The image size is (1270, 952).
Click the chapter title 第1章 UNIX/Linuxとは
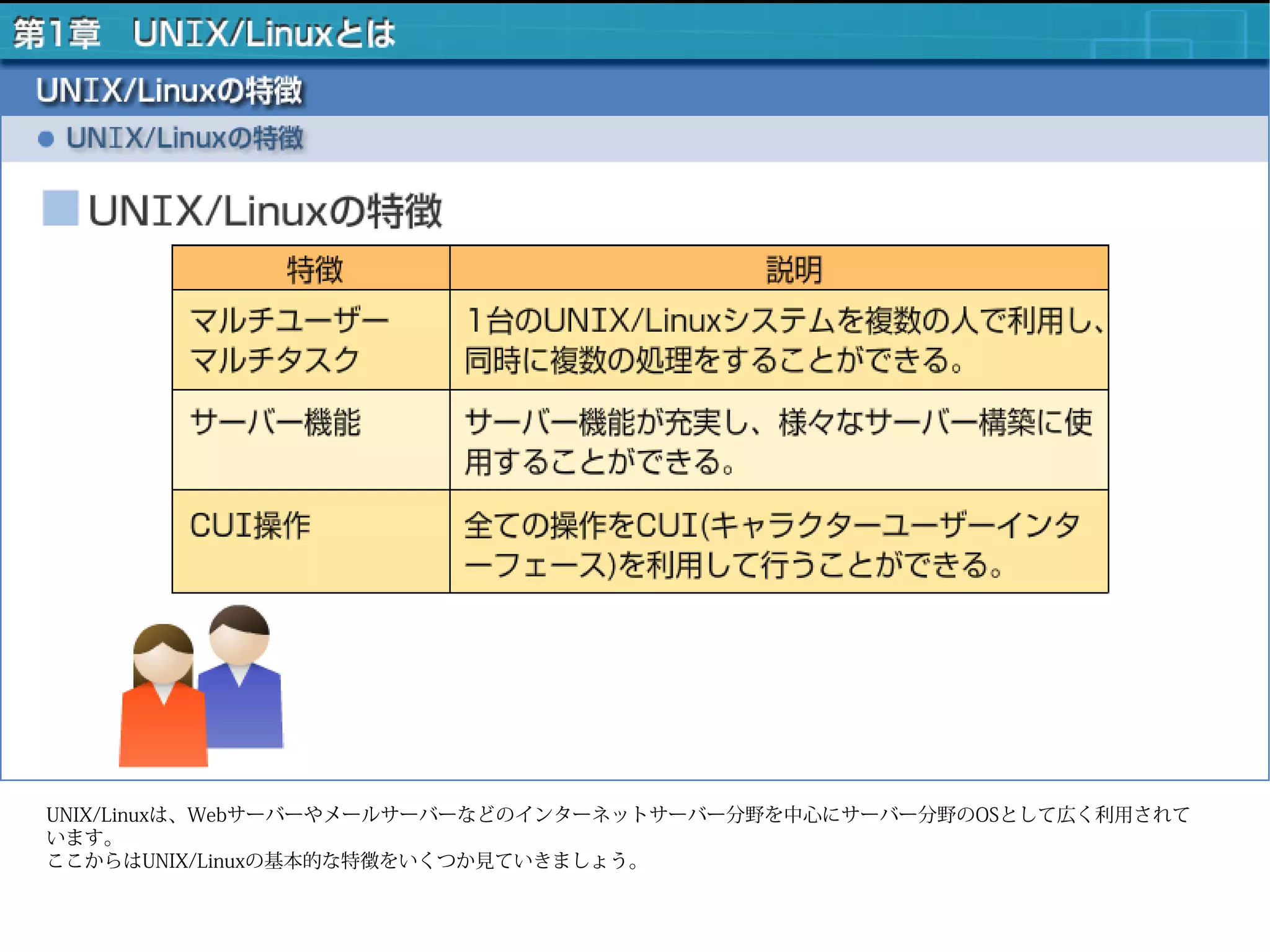click(204, 33)
